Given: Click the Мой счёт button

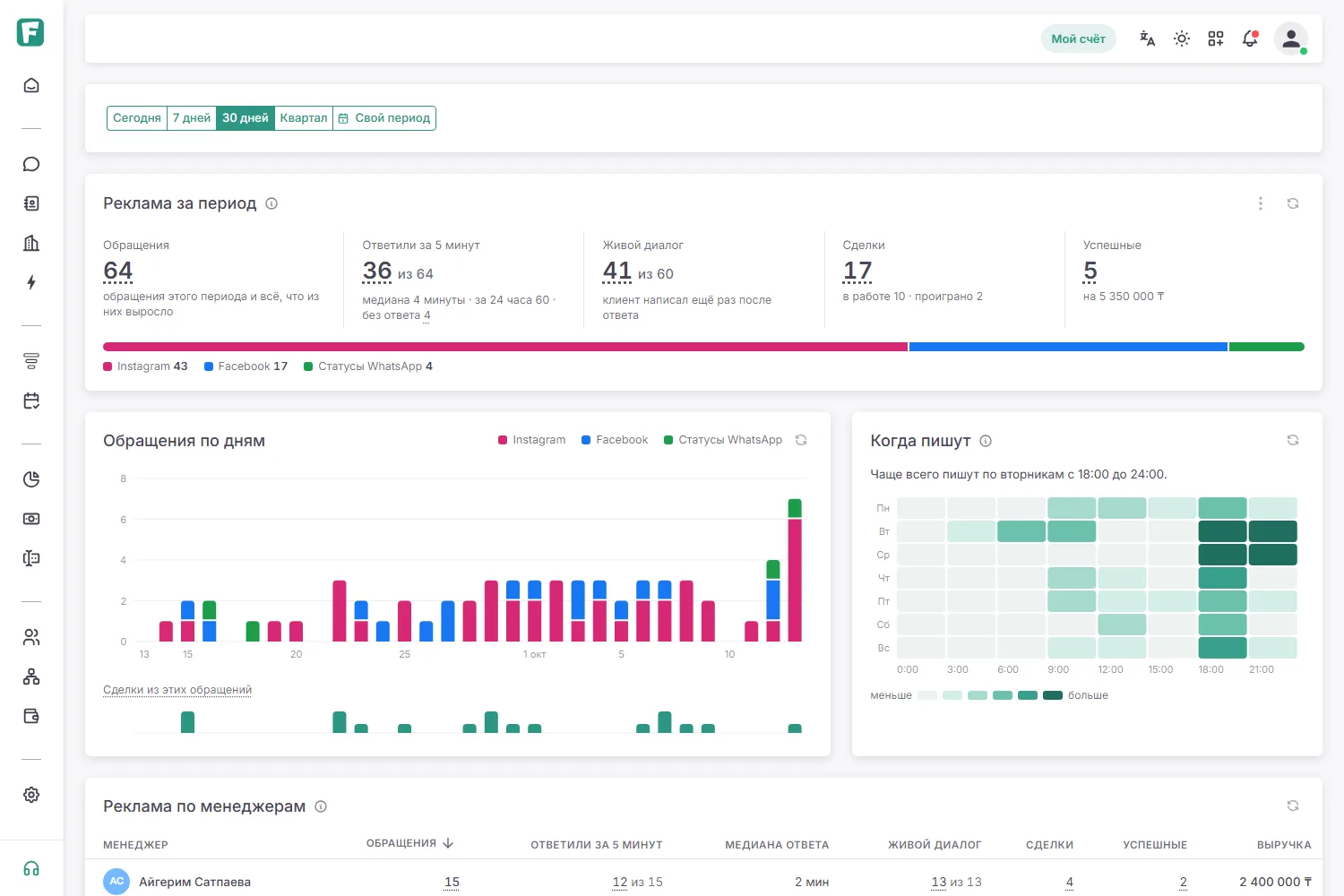Looking at the screenshot, I should (x=1078, y=39).
